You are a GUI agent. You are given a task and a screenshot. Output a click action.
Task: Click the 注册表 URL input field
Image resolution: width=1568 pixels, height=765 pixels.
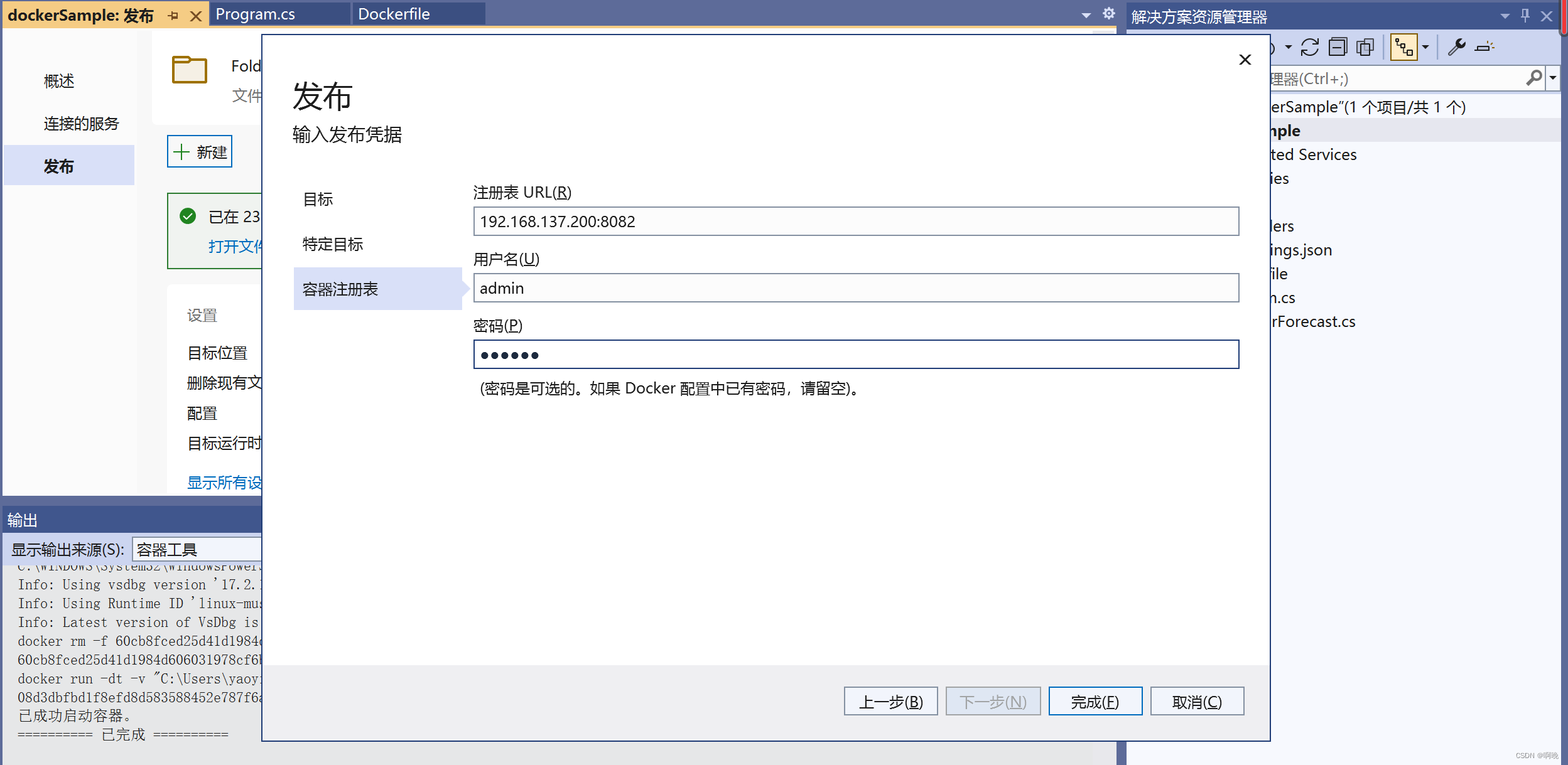[x=856, y=222]
